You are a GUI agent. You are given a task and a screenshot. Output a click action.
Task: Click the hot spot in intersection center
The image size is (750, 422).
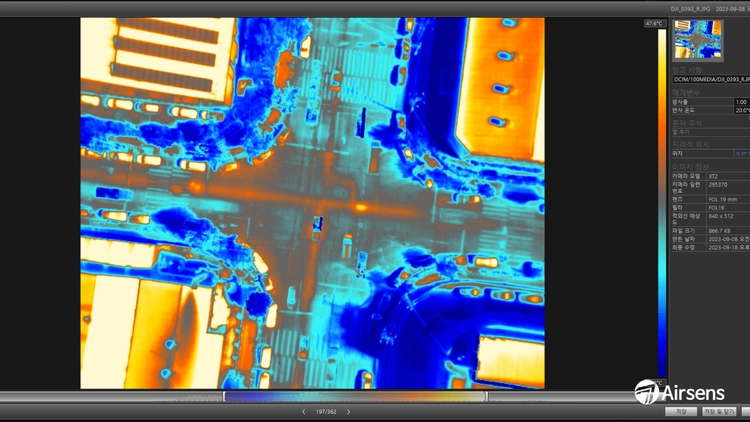[x=361, y=207]
